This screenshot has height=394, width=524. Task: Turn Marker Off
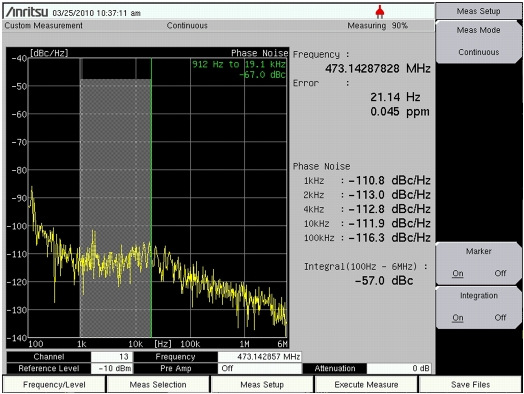click(x=500, y=273)
